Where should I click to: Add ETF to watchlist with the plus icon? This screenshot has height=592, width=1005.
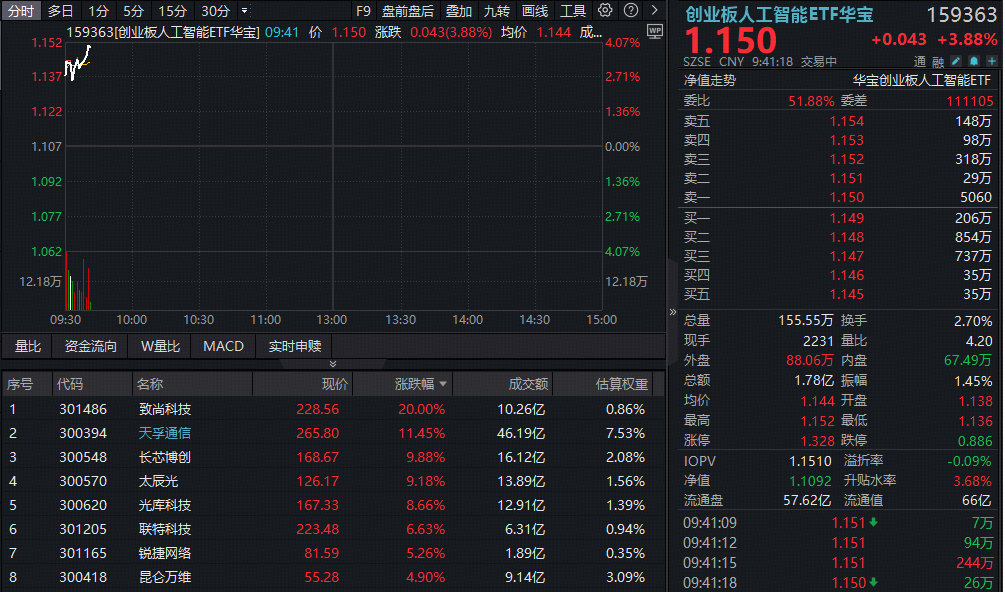(991, 61)
